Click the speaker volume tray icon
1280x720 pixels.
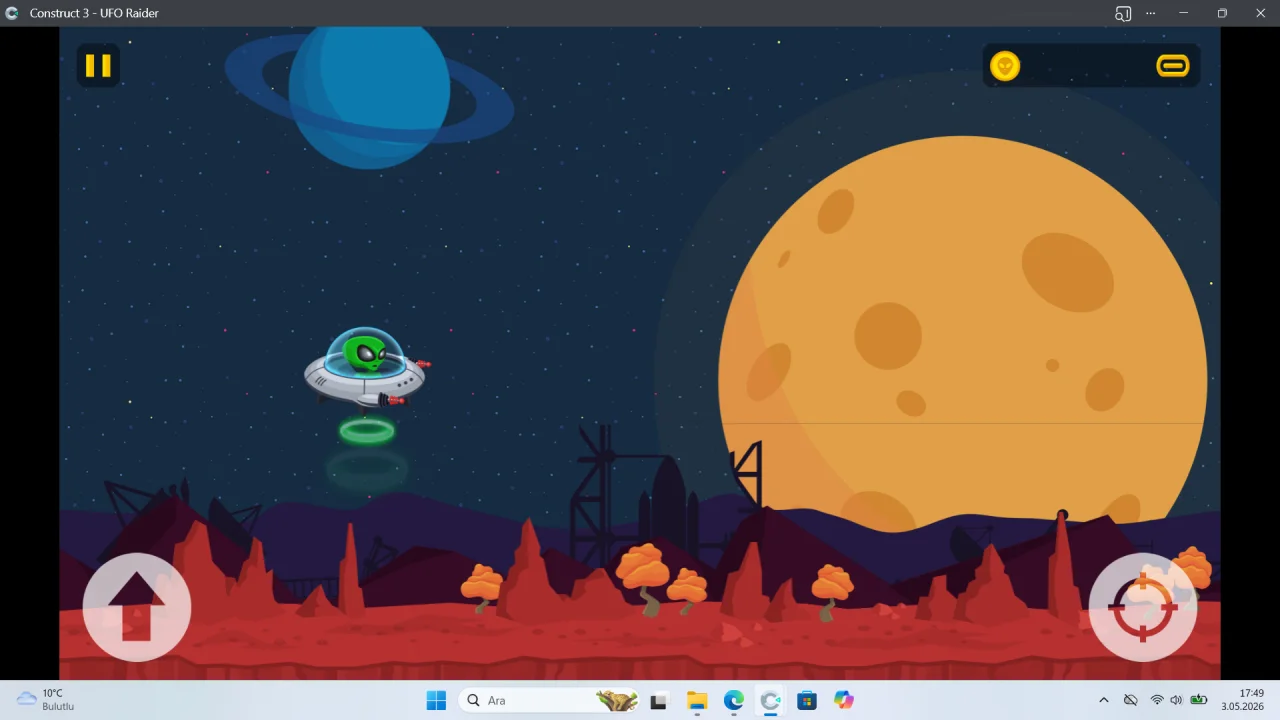(1176, 700)
